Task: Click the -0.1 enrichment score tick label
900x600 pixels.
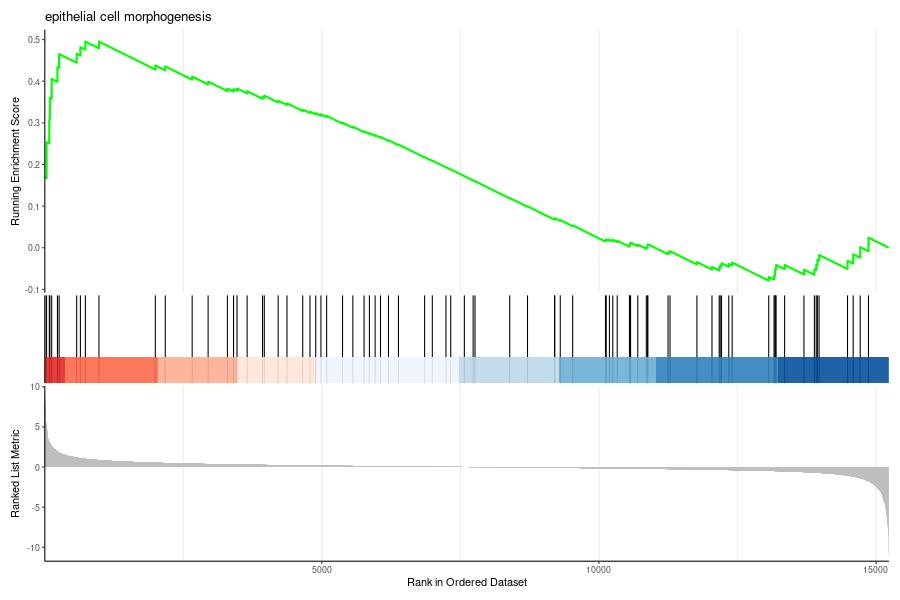Action: (32, 289)
